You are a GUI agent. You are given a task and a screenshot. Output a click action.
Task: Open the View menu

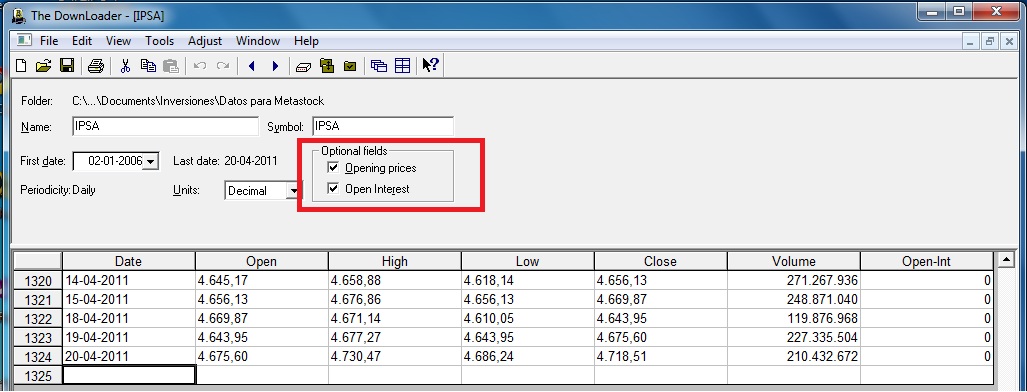click(119, 41)
